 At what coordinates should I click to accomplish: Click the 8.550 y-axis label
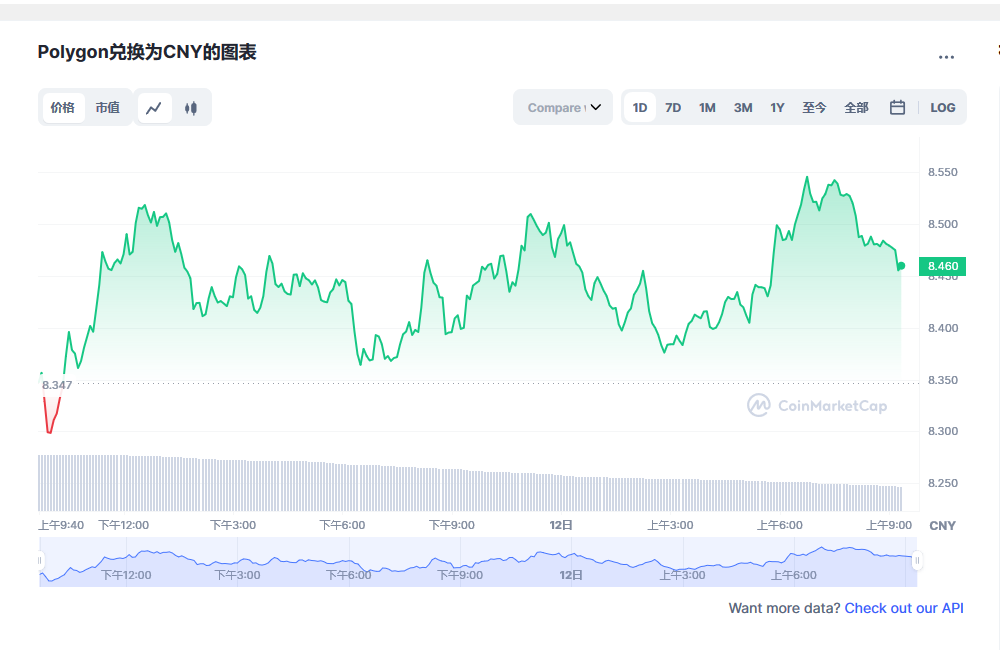pyautogui.click(x=943, y=172)
